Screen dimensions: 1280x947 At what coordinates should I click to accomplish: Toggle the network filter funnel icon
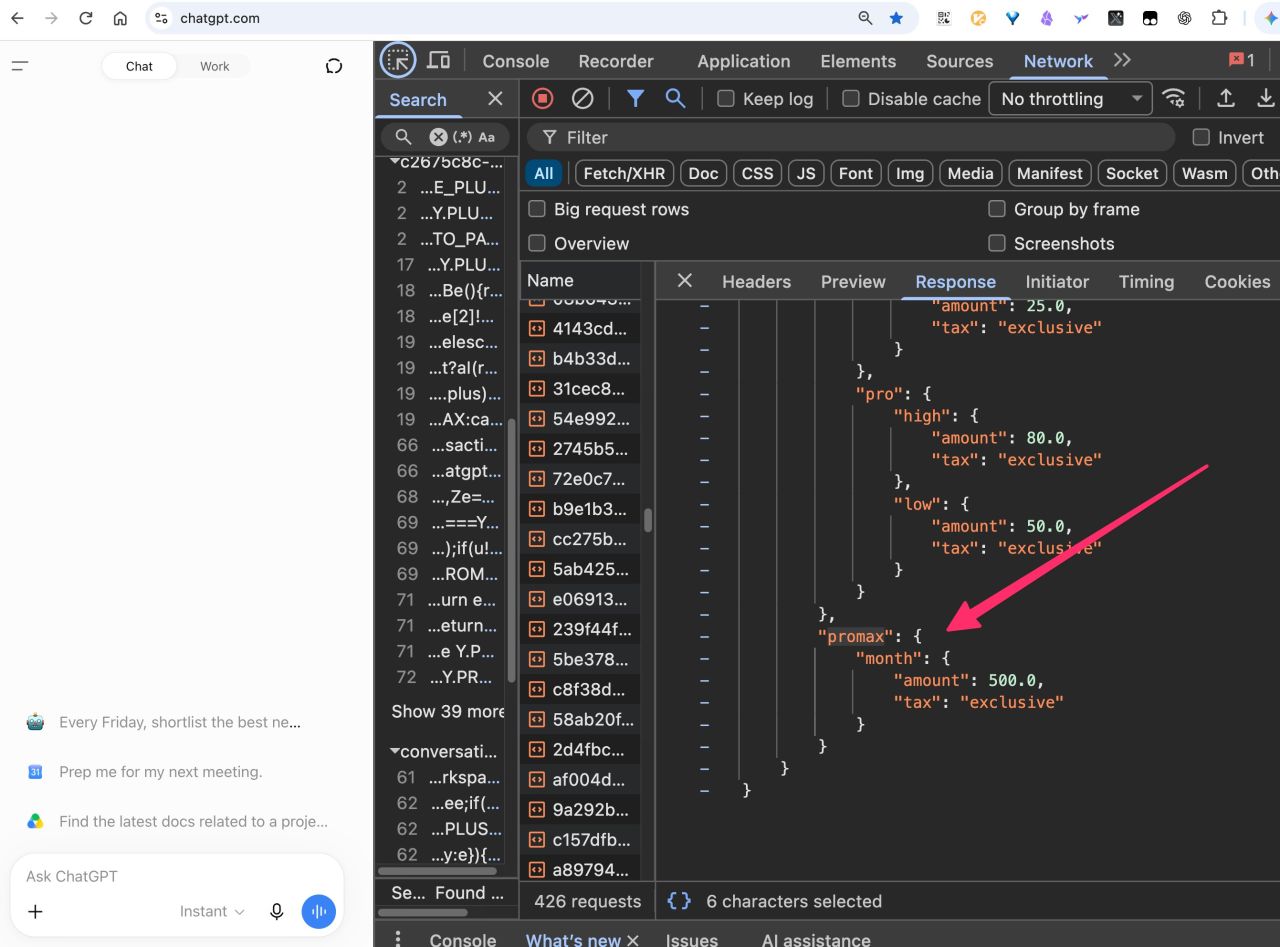click(x=635, y=98)
